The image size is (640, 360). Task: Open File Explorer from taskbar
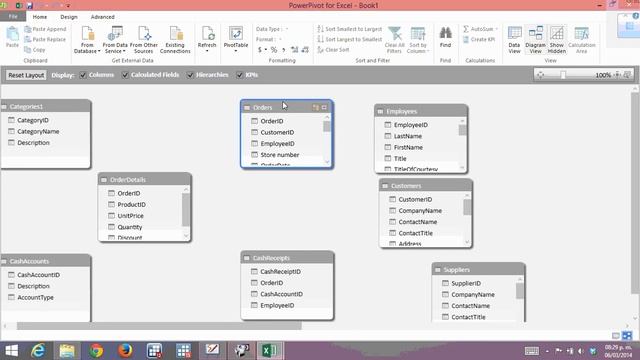(67, 351)
